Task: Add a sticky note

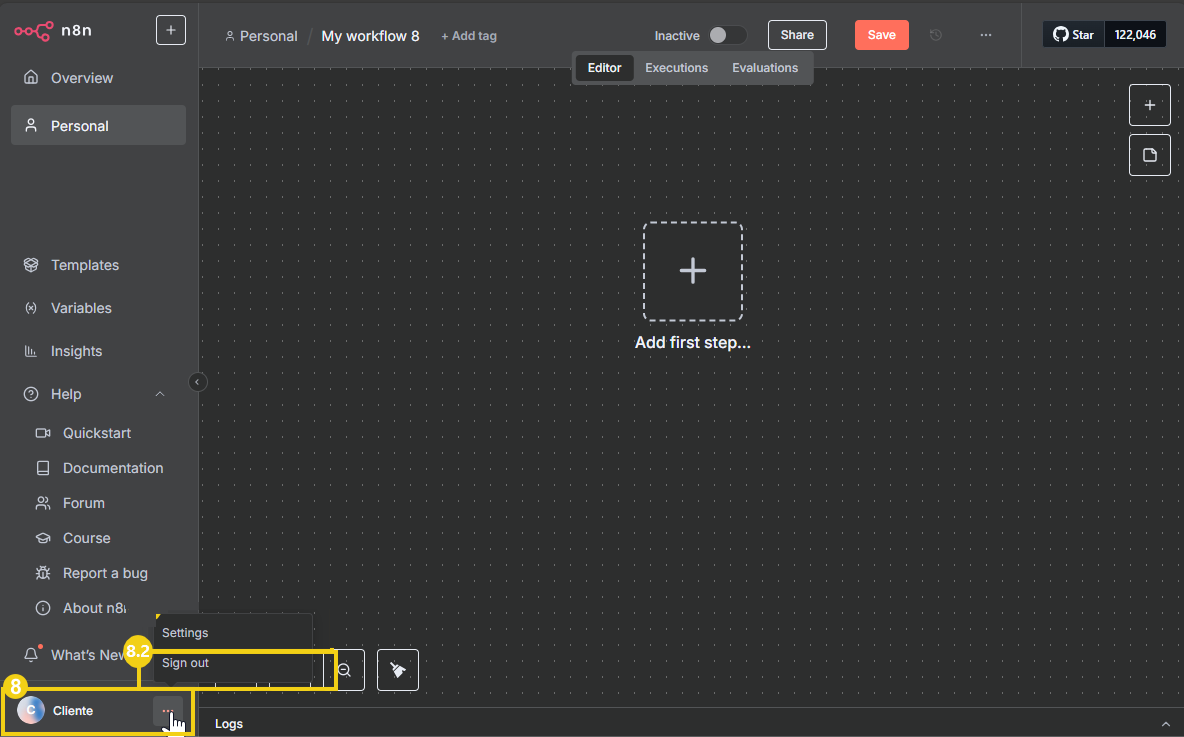Action: [1149, 155]
